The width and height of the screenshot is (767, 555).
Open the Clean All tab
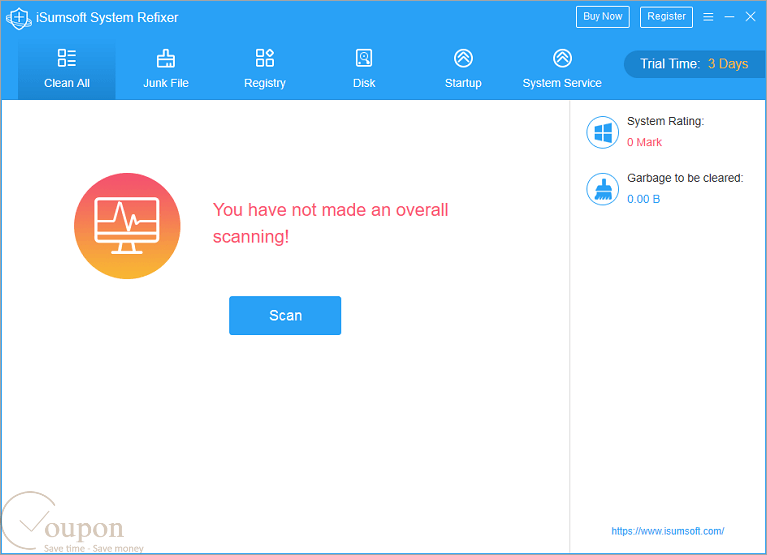tap(67, 69)
